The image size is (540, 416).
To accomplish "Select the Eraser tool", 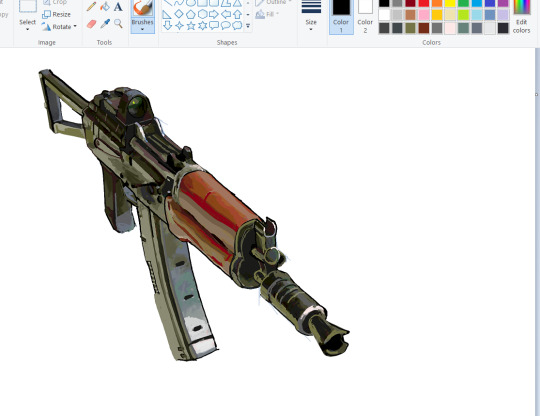I will [x=91, y=24].
